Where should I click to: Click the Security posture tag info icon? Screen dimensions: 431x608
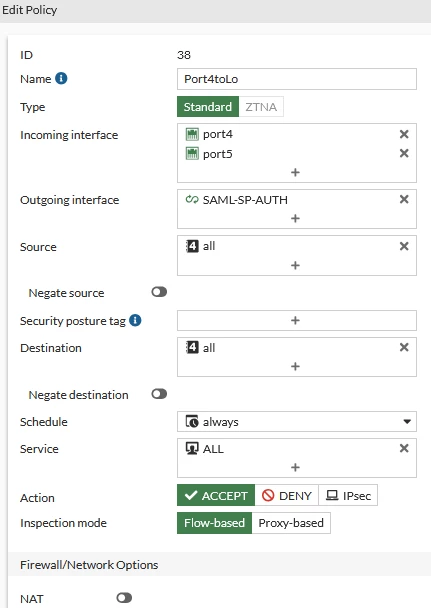click(135, 320)
